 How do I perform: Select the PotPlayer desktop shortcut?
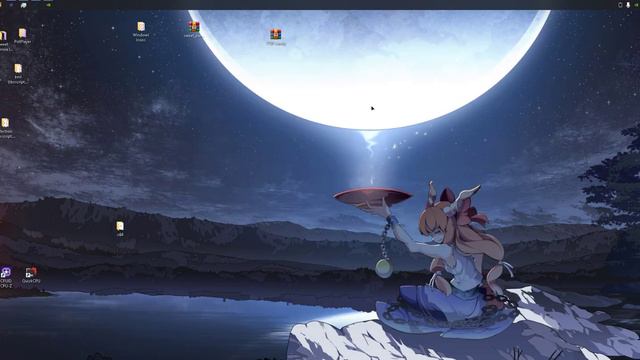pos(22,36)
